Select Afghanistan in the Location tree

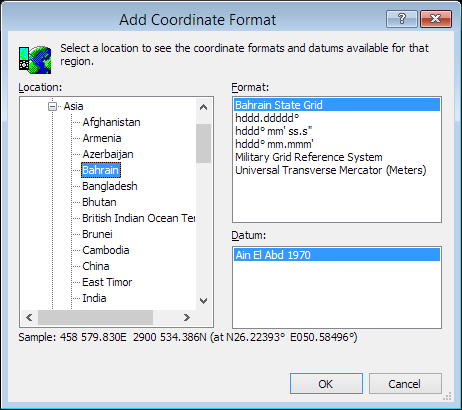tap(111, 122)
